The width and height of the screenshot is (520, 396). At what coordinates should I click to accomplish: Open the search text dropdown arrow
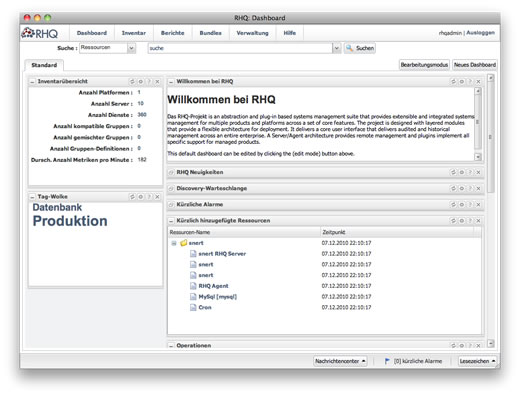337,48
